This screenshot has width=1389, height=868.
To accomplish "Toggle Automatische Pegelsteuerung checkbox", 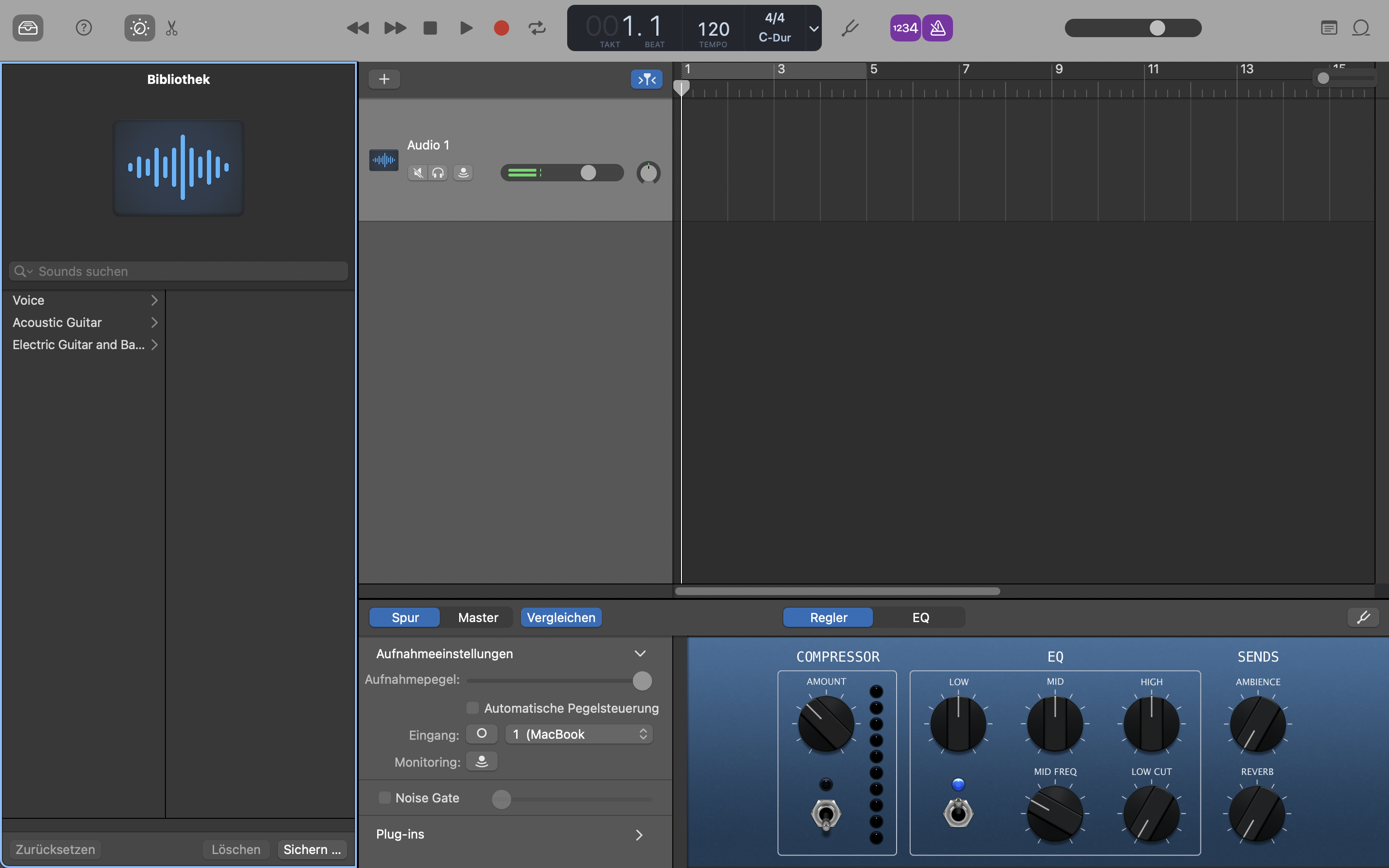I will (x=472, y=707).
